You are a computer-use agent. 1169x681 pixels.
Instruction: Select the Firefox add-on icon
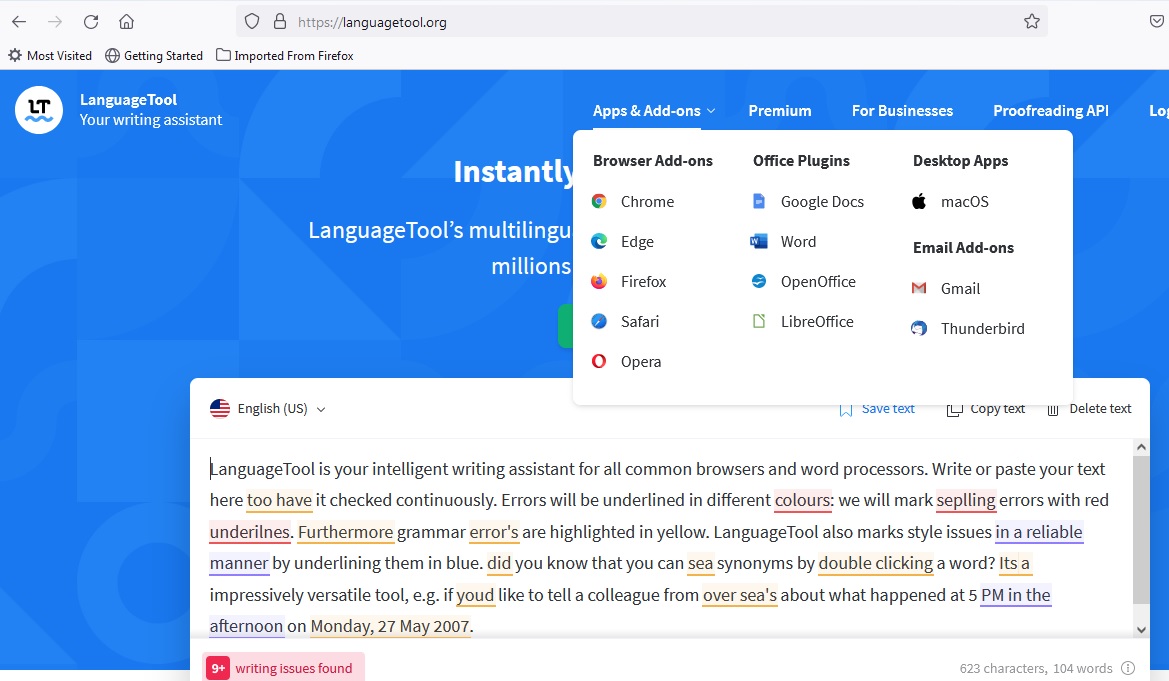pyautogui.click(x=599, y=282)
